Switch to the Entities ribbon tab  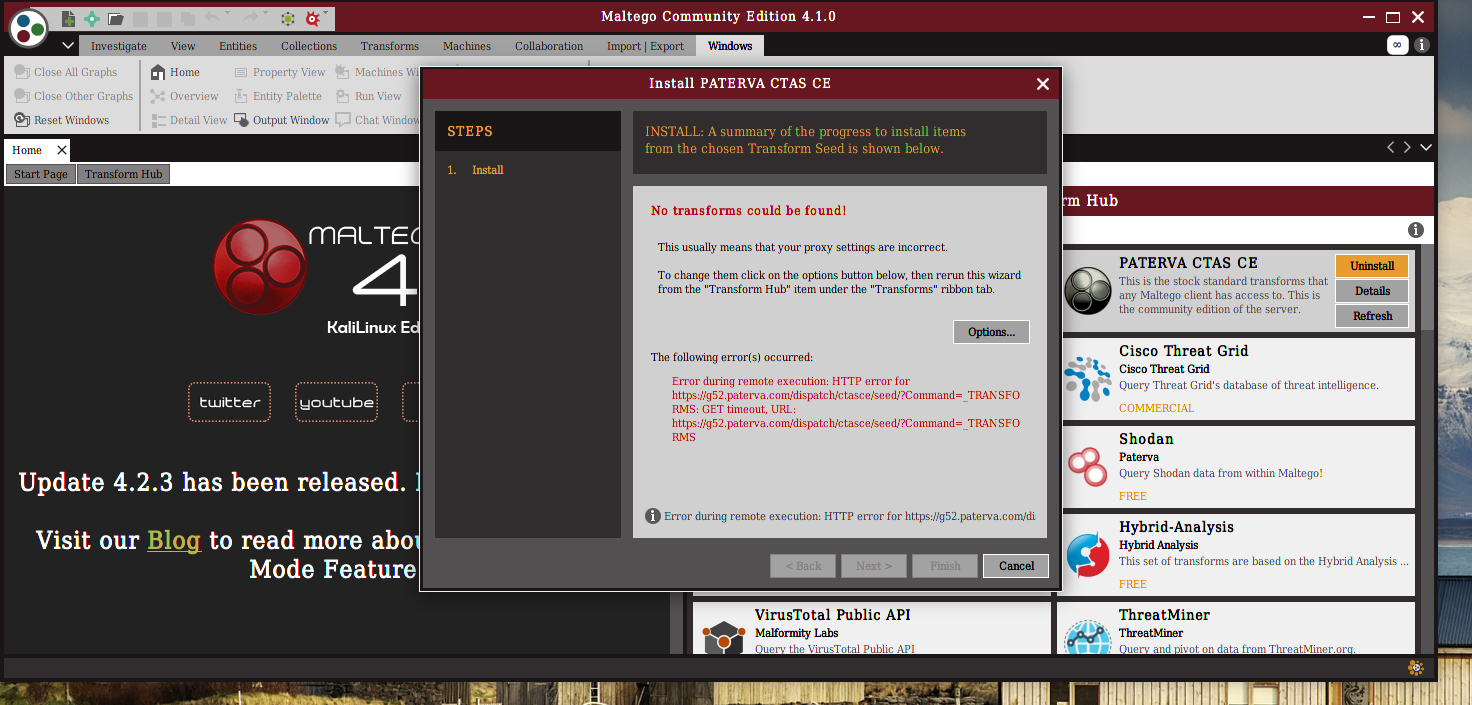click(x=238, y=46)
